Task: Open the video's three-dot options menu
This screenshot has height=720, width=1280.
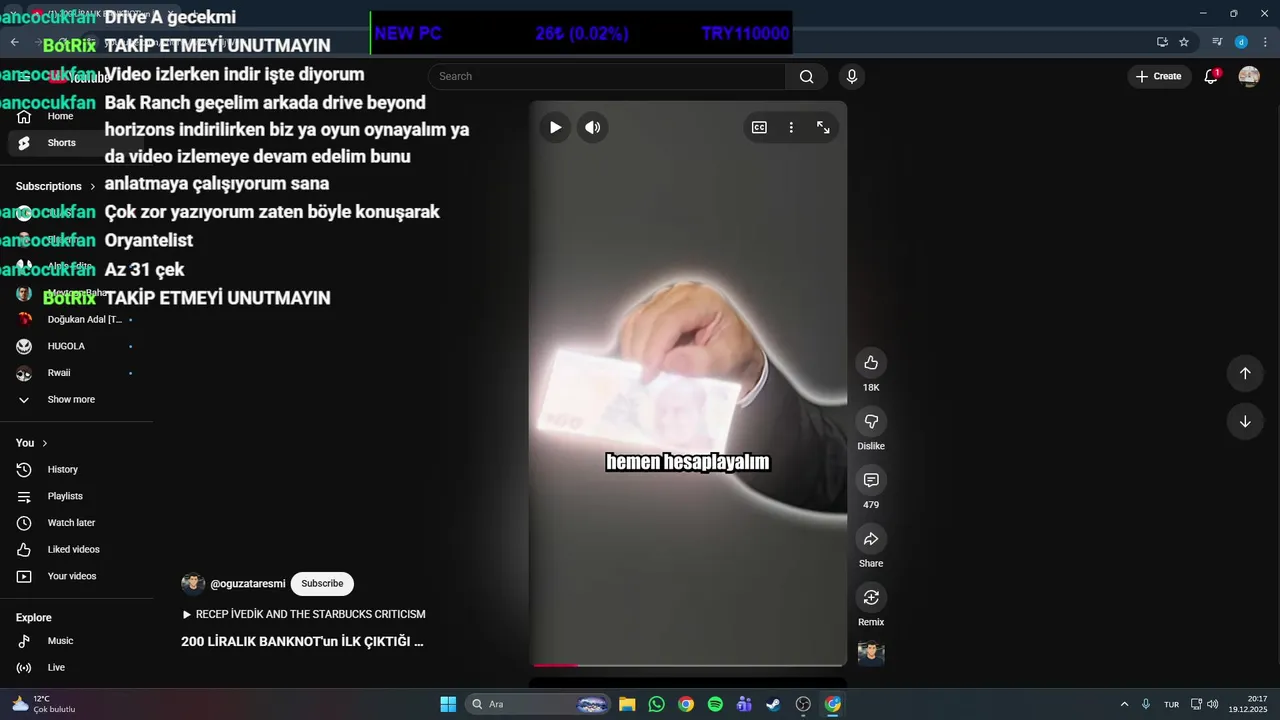Action: (x=791, y=127)
